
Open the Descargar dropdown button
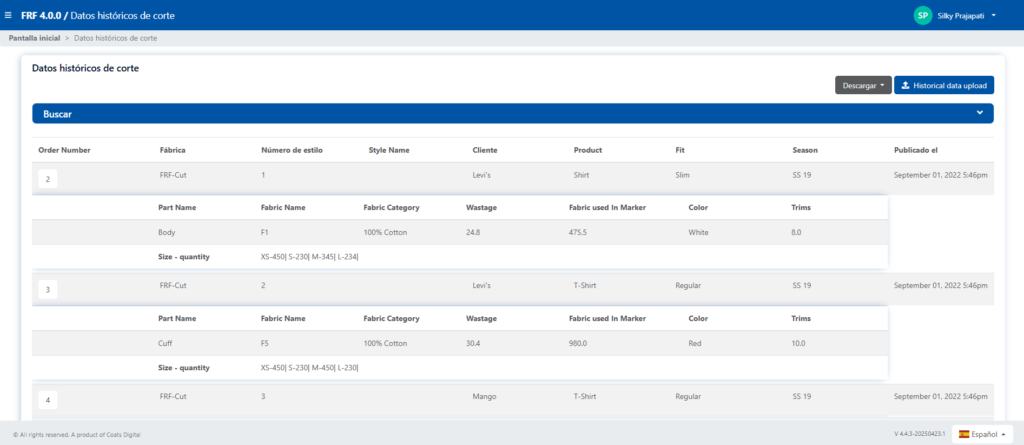pyautogui.click(x=862, y=86)
